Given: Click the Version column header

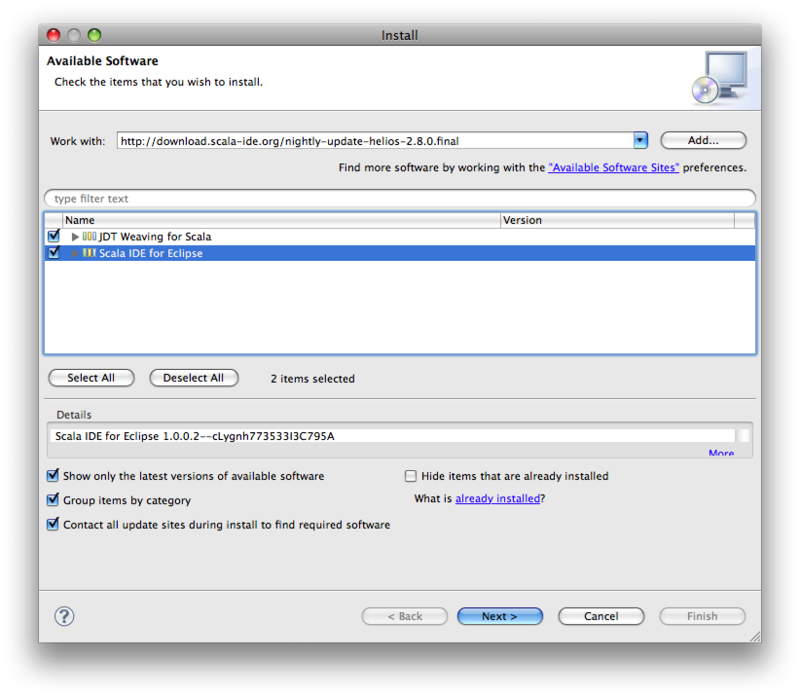Looking at the screenshot, I should click(617, 220).
